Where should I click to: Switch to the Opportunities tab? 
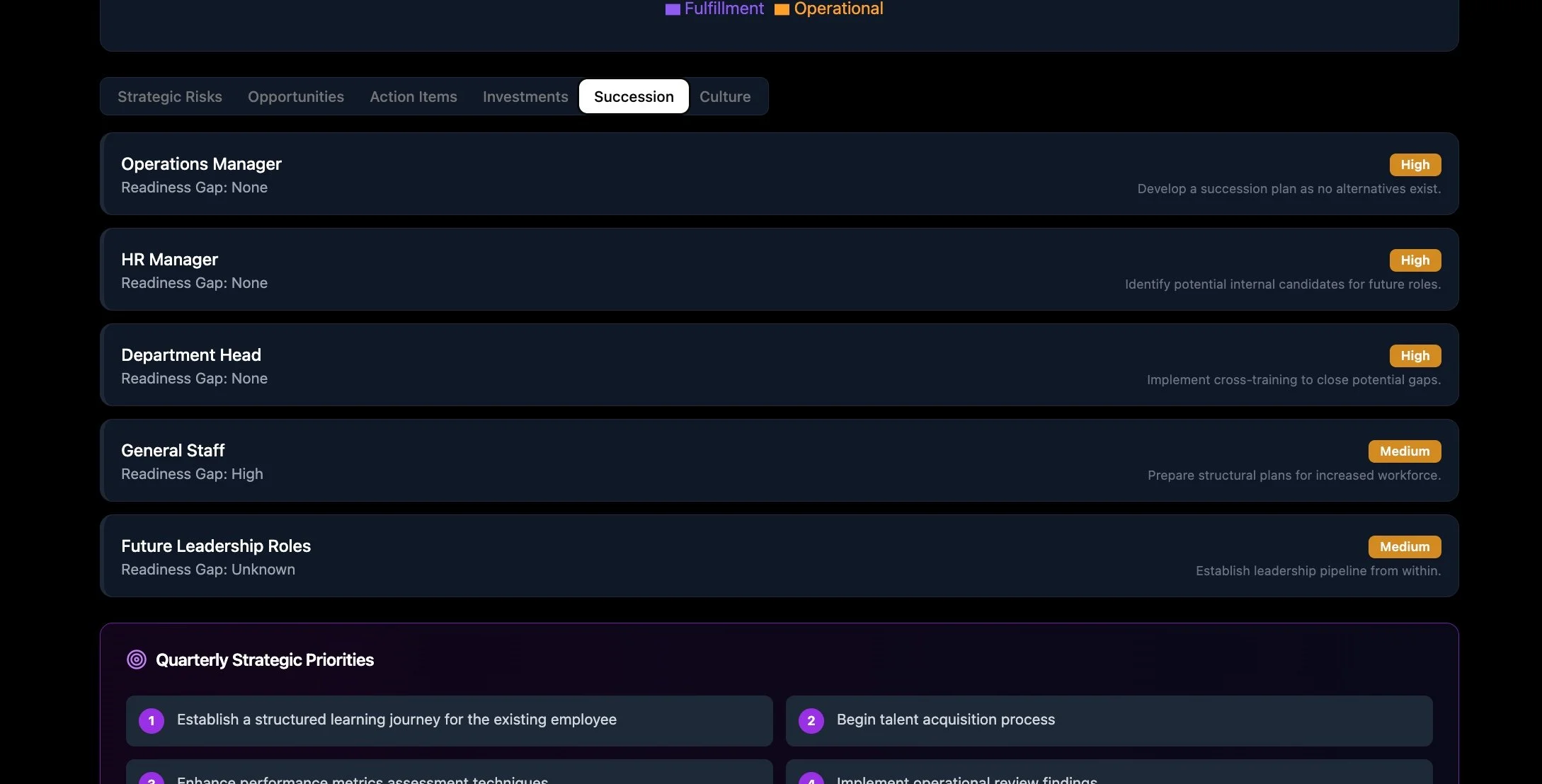point(296,96)
